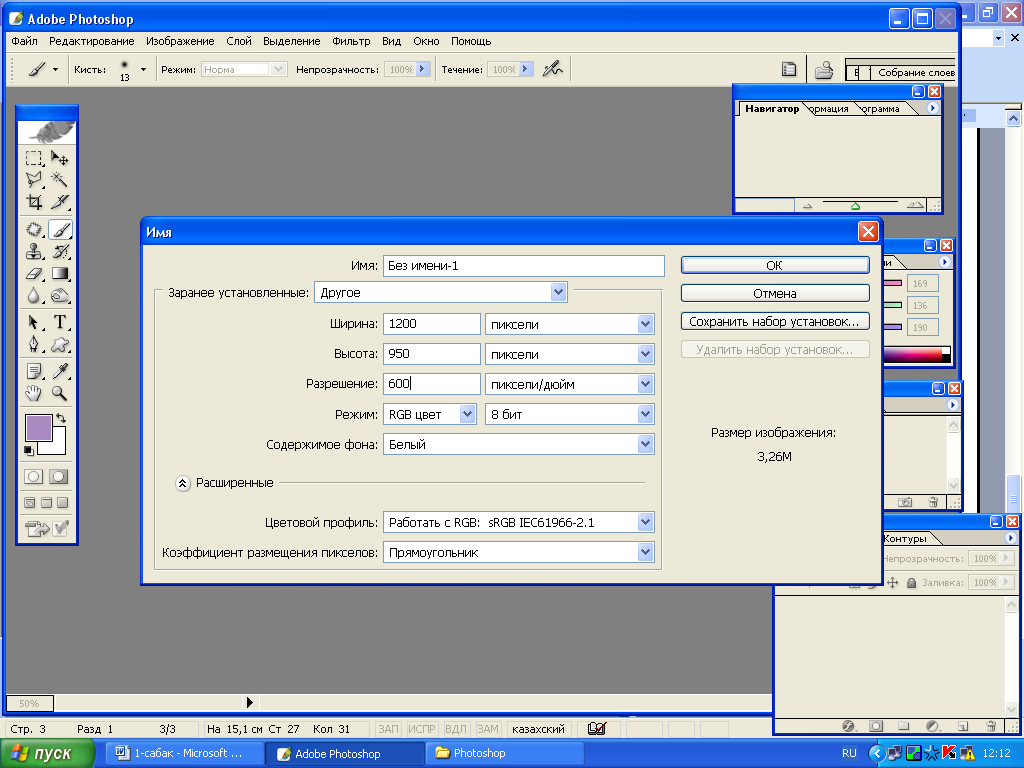Select the Type tool

[x=59, y=322]
